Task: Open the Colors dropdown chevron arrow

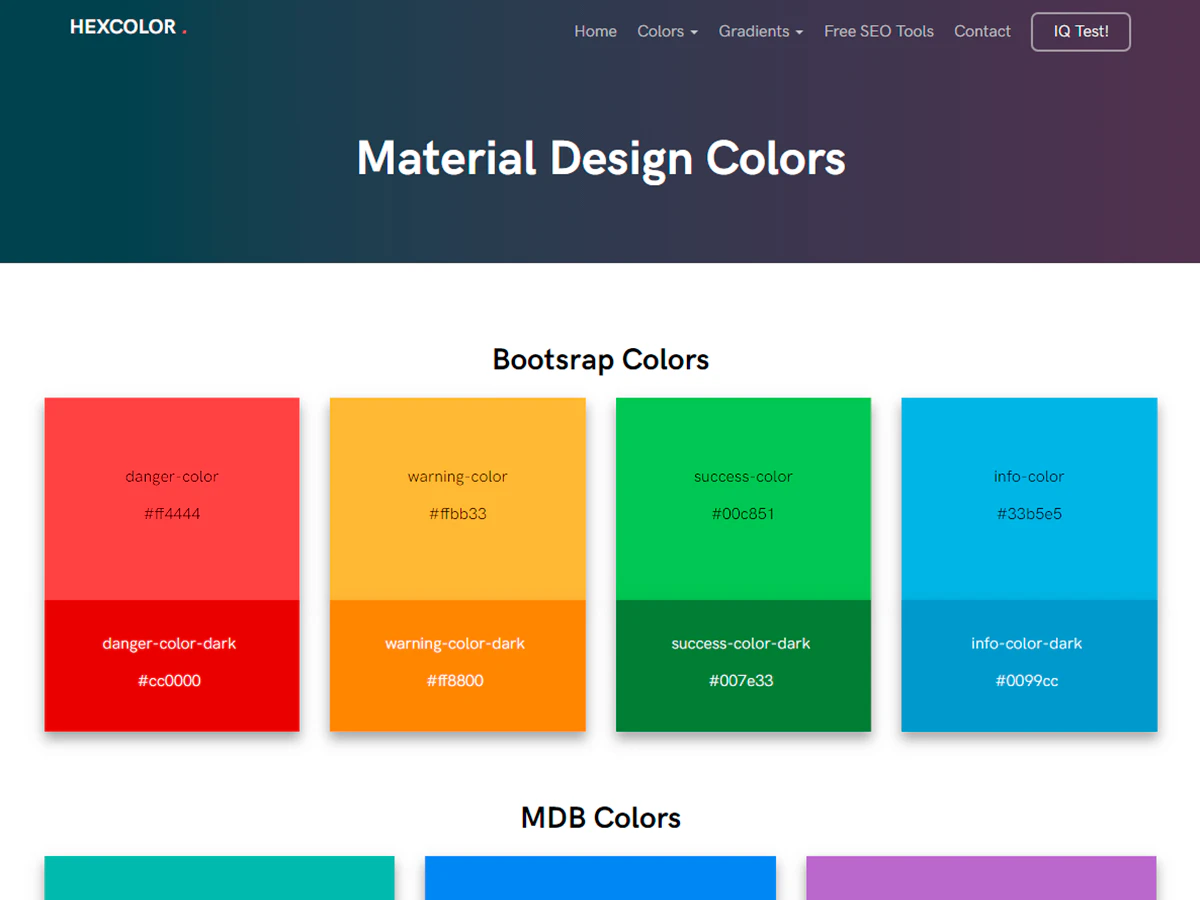Action: click(695, 33)
